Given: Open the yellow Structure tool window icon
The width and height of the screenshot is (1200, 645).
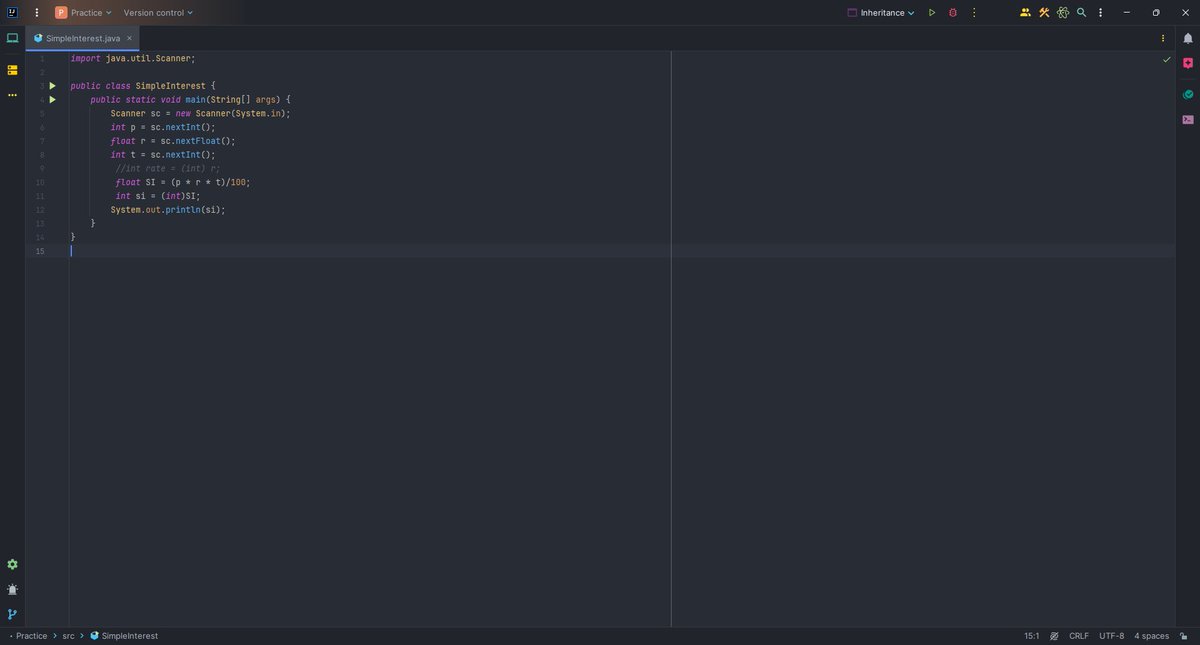Looking at the screenshot, I should (x=12, y=70).
